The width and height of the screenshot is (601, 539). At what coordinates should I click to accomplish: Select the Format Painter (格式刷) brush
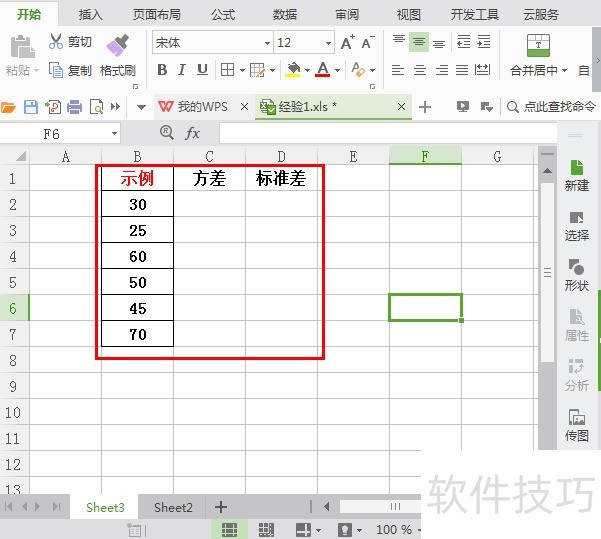pos(117,45)
